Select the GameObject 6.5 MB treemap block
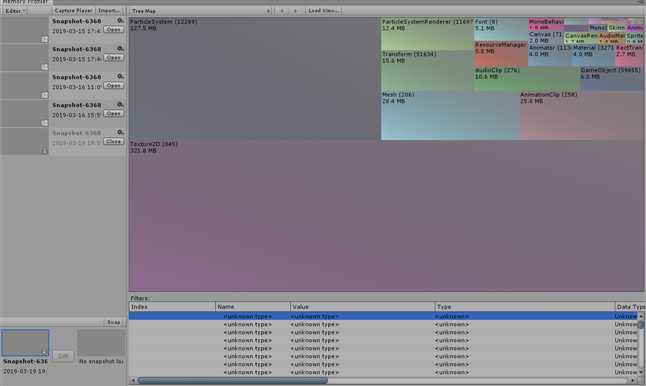646x386 pixels. (611, 79)
